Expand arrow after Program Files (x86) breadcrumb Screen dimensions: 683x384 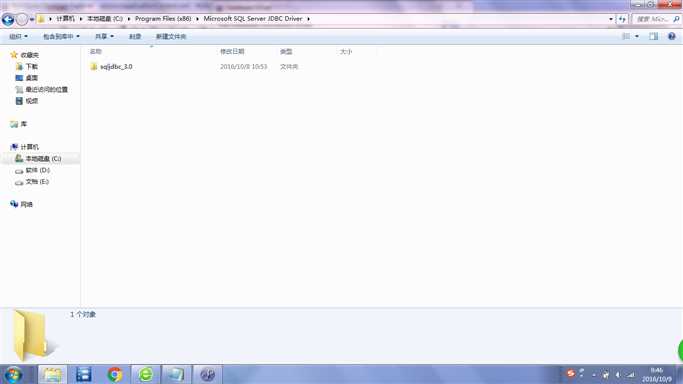[x=197, y=19]
